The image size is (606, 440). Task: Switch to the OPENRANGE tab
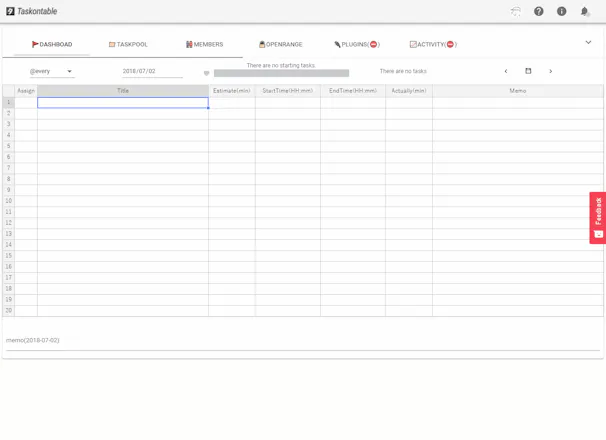click(281, 44)
